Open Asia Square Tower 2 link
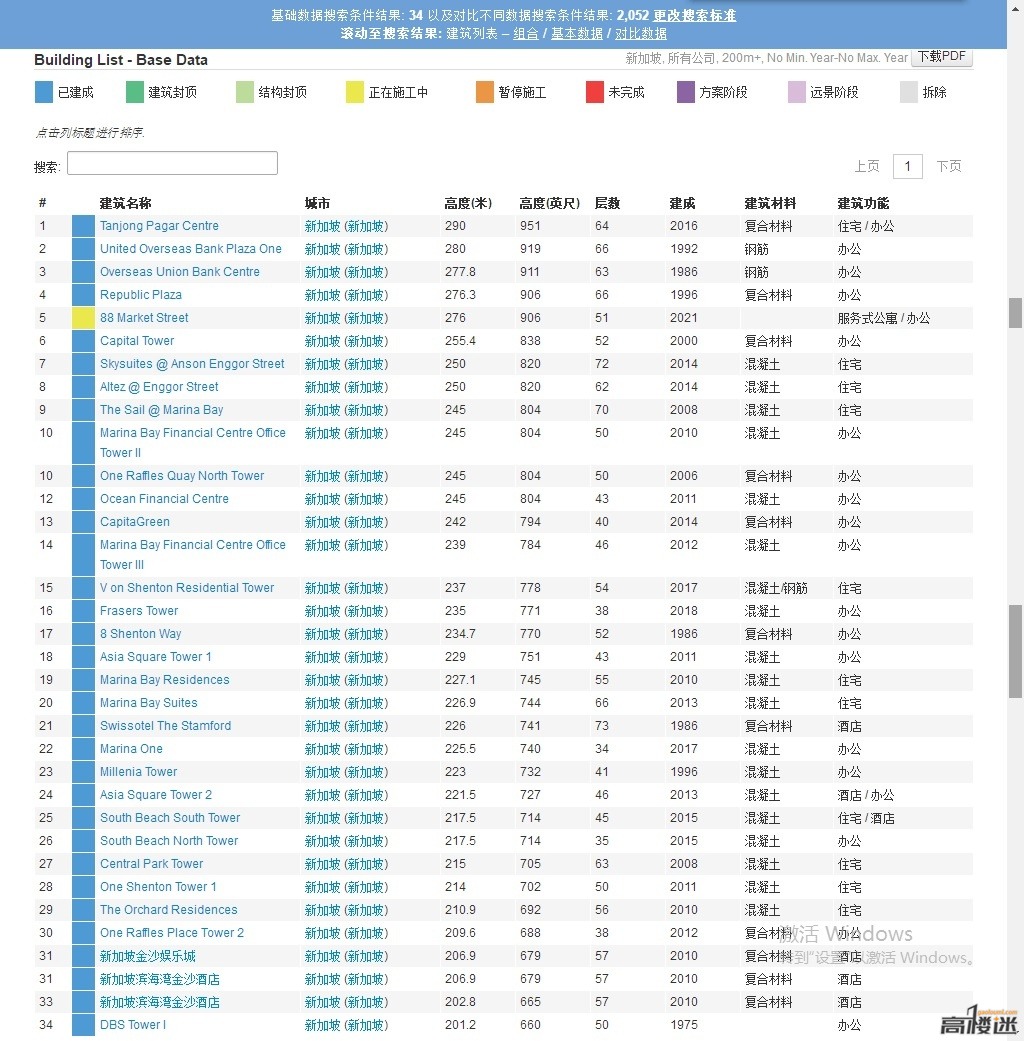The width and height of the screenshot is (1024, 1041). click(x=156, y=795)
